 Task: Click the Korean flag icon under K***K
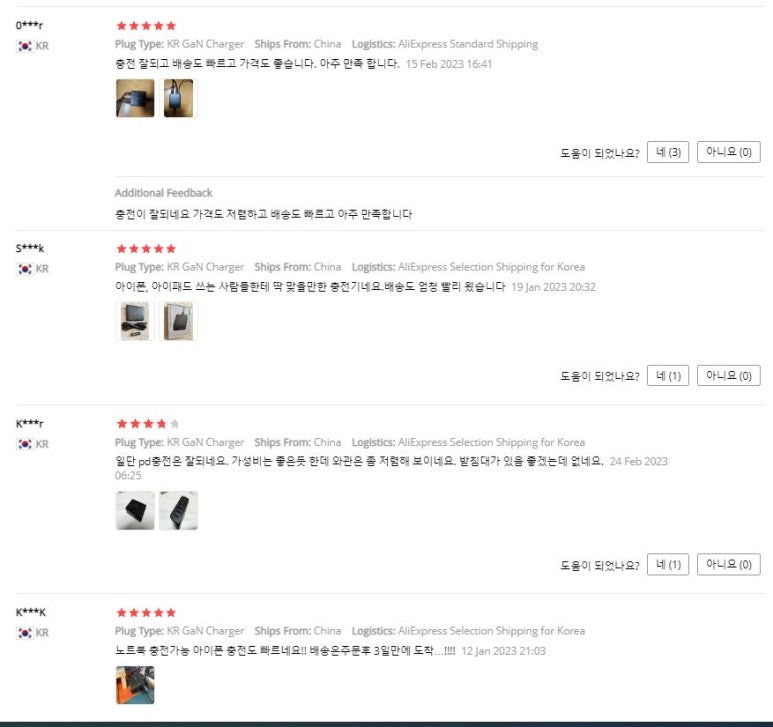(x=25, y=632)
